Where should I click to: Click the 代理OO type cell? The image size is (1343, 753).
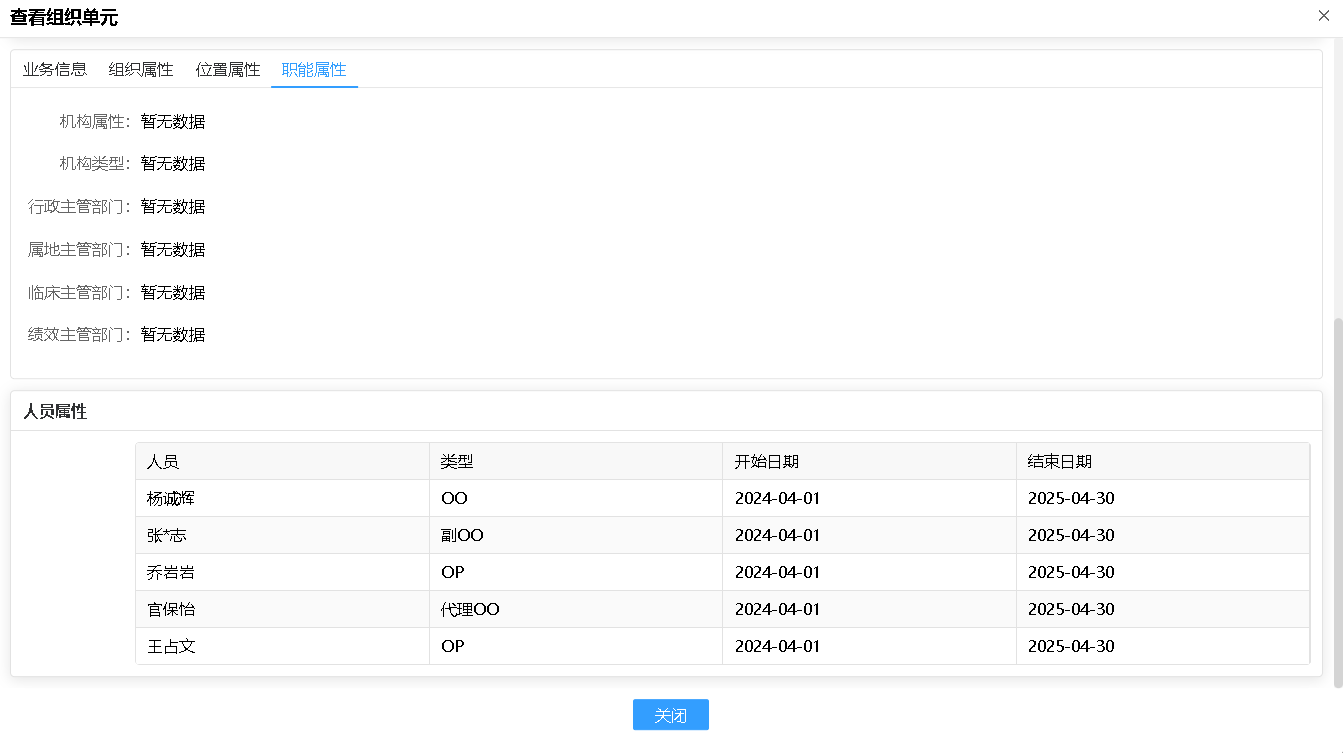[x=470, y=610]
